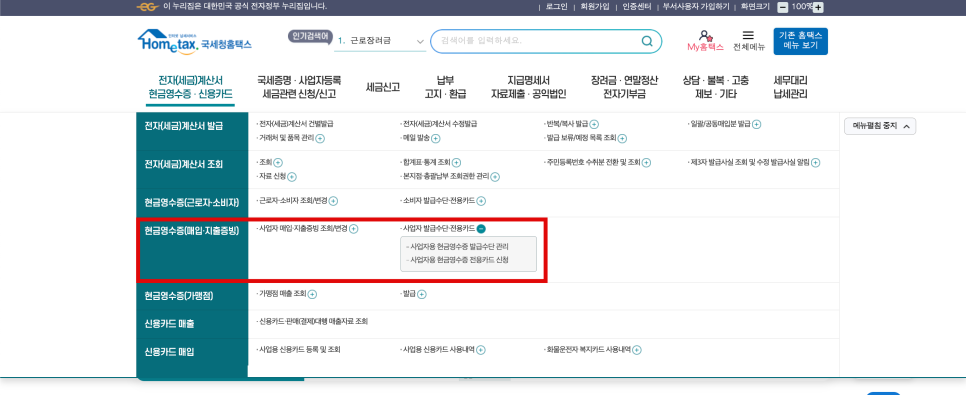This screenshot has width=966, height=395.
Task: Select 현금영수증(근로자·소비자) category
Action: tap(192, 203)
